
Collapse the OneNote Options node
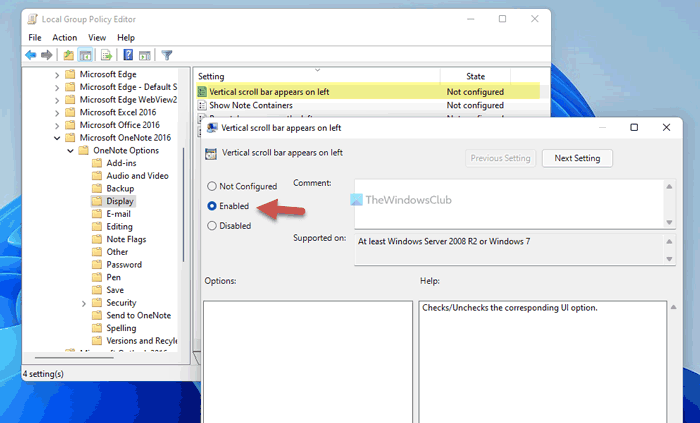(x=70, y=151)
